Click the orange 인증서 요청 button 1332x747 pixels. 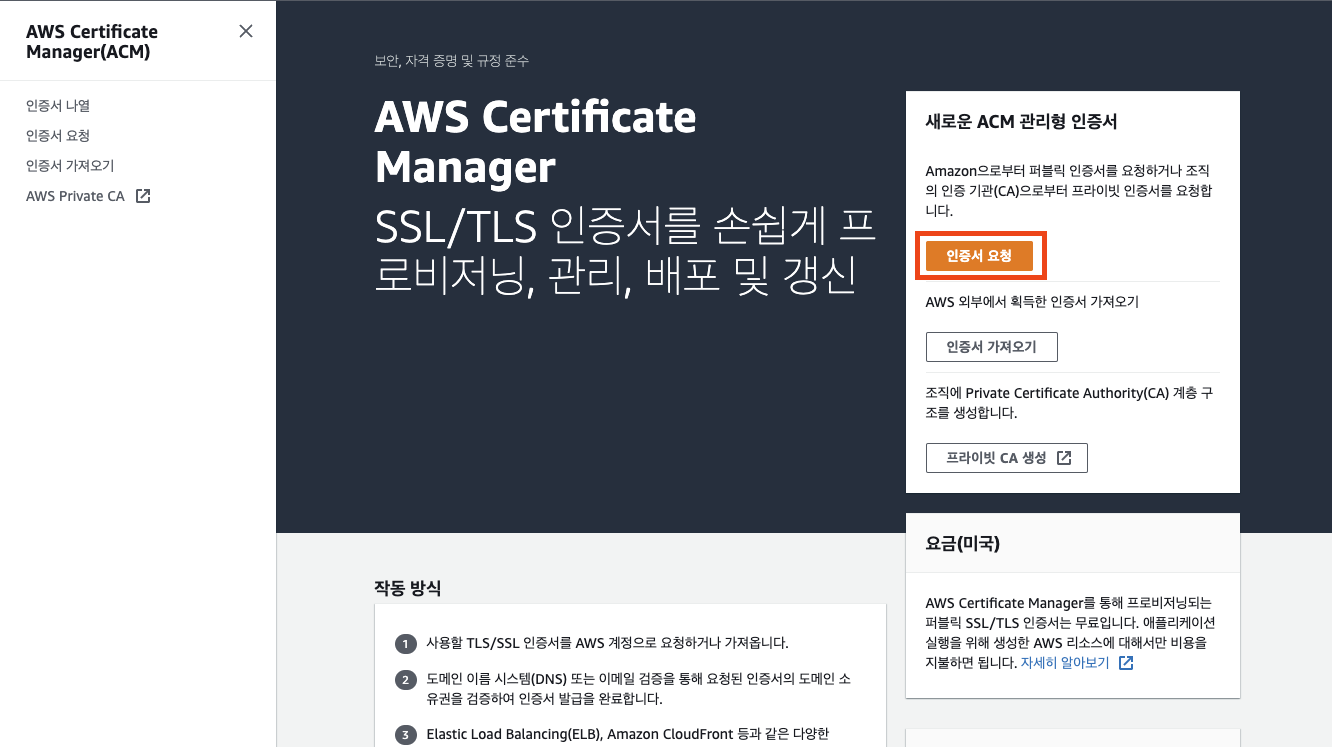coord(979,256)
